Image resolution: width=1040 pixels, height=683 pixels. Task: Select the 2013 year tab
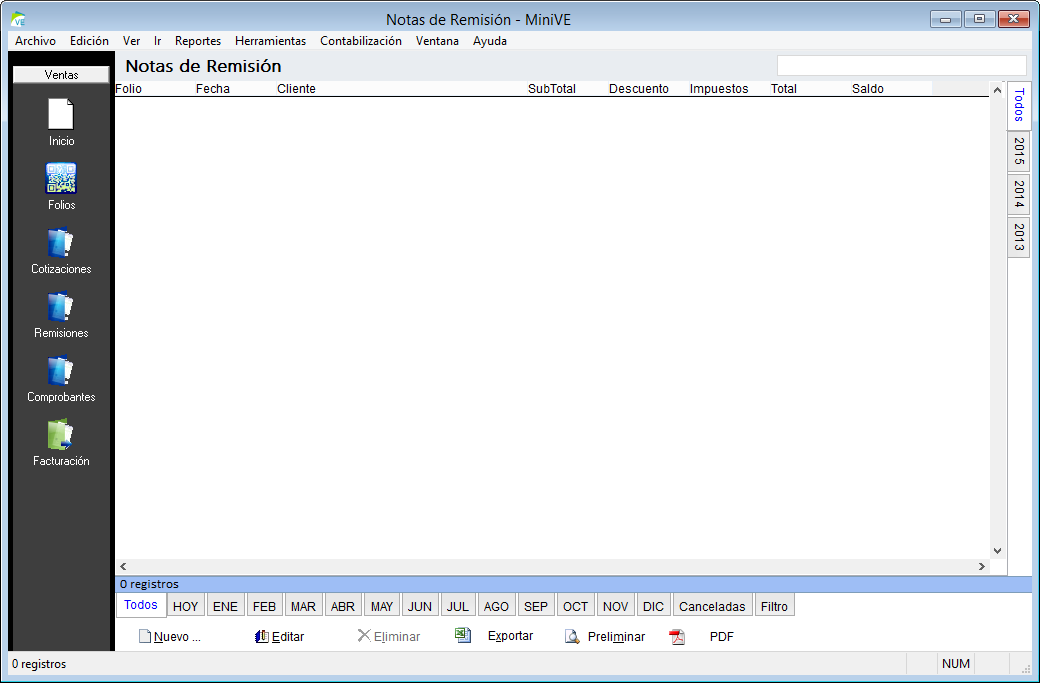click(1019, 237)
